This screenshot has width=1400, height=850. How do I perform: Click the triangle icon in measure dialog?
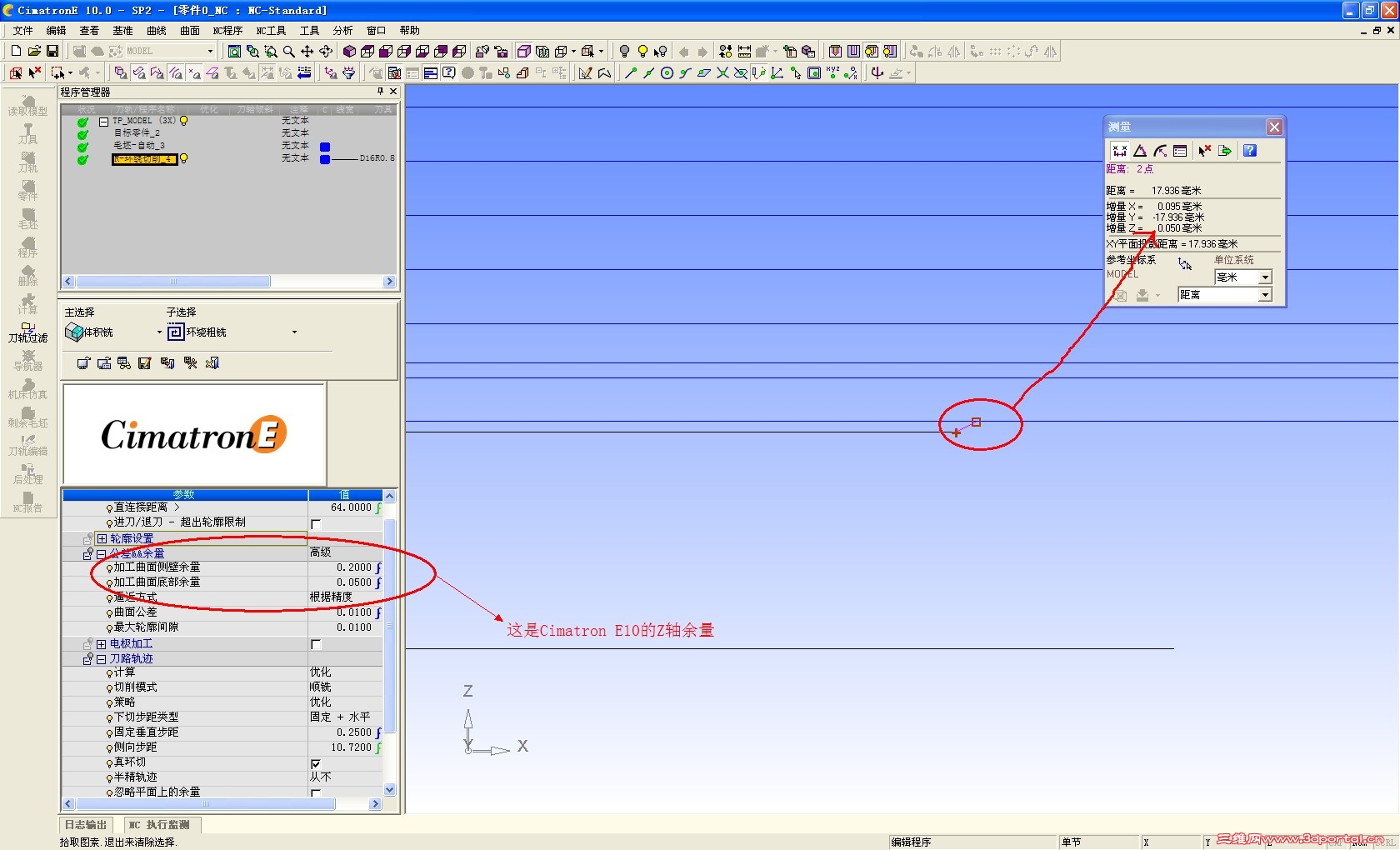pyautogui.click(x=1140, y=151)
